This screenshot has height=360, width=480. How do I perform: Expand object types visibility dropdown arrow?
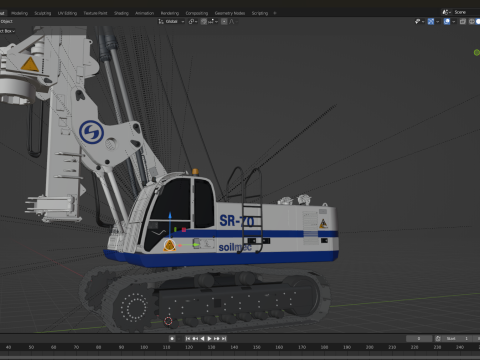click(423, 21)
